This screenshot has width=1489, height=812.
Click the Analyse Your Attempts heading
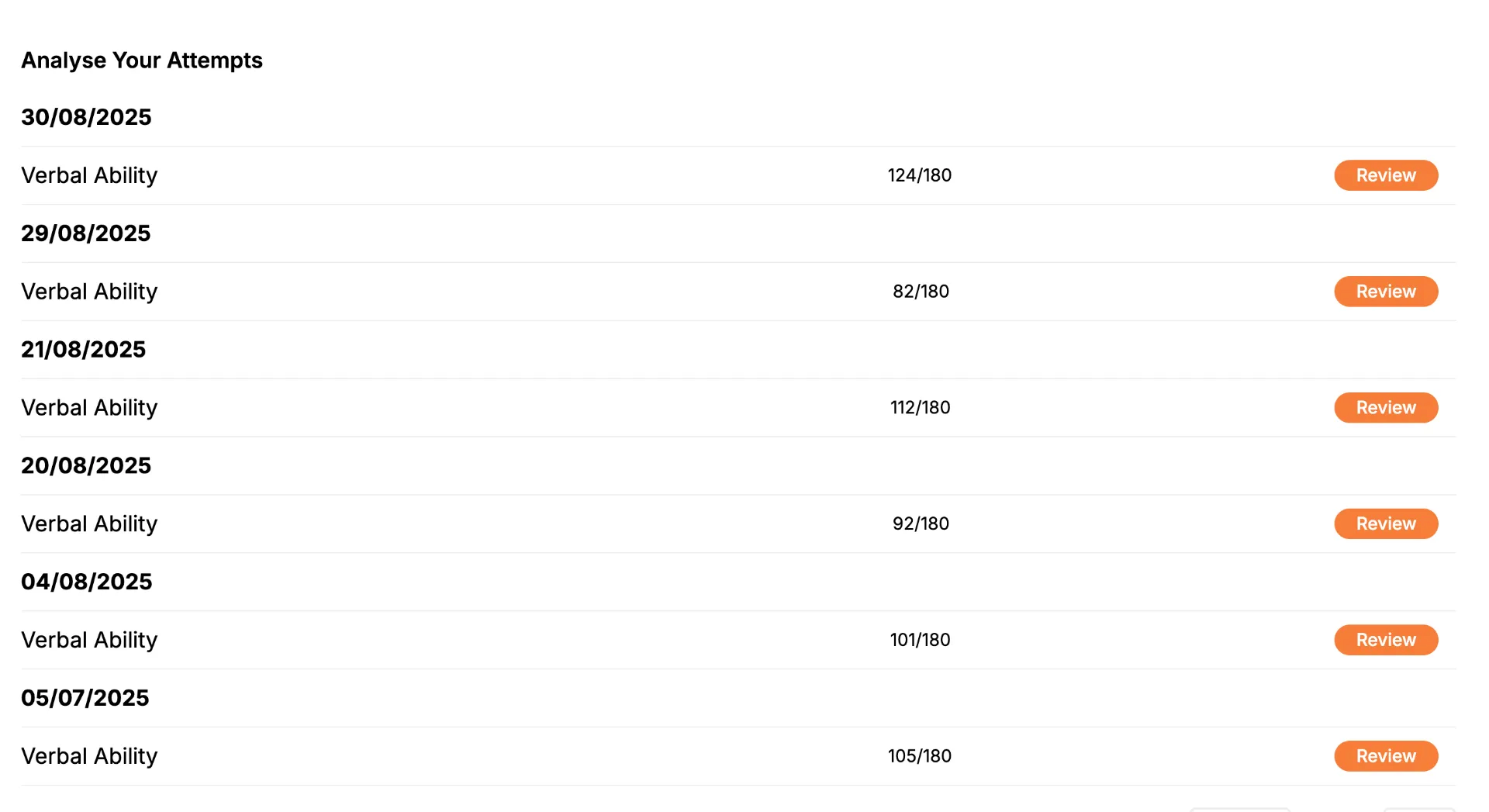(142, 60)
